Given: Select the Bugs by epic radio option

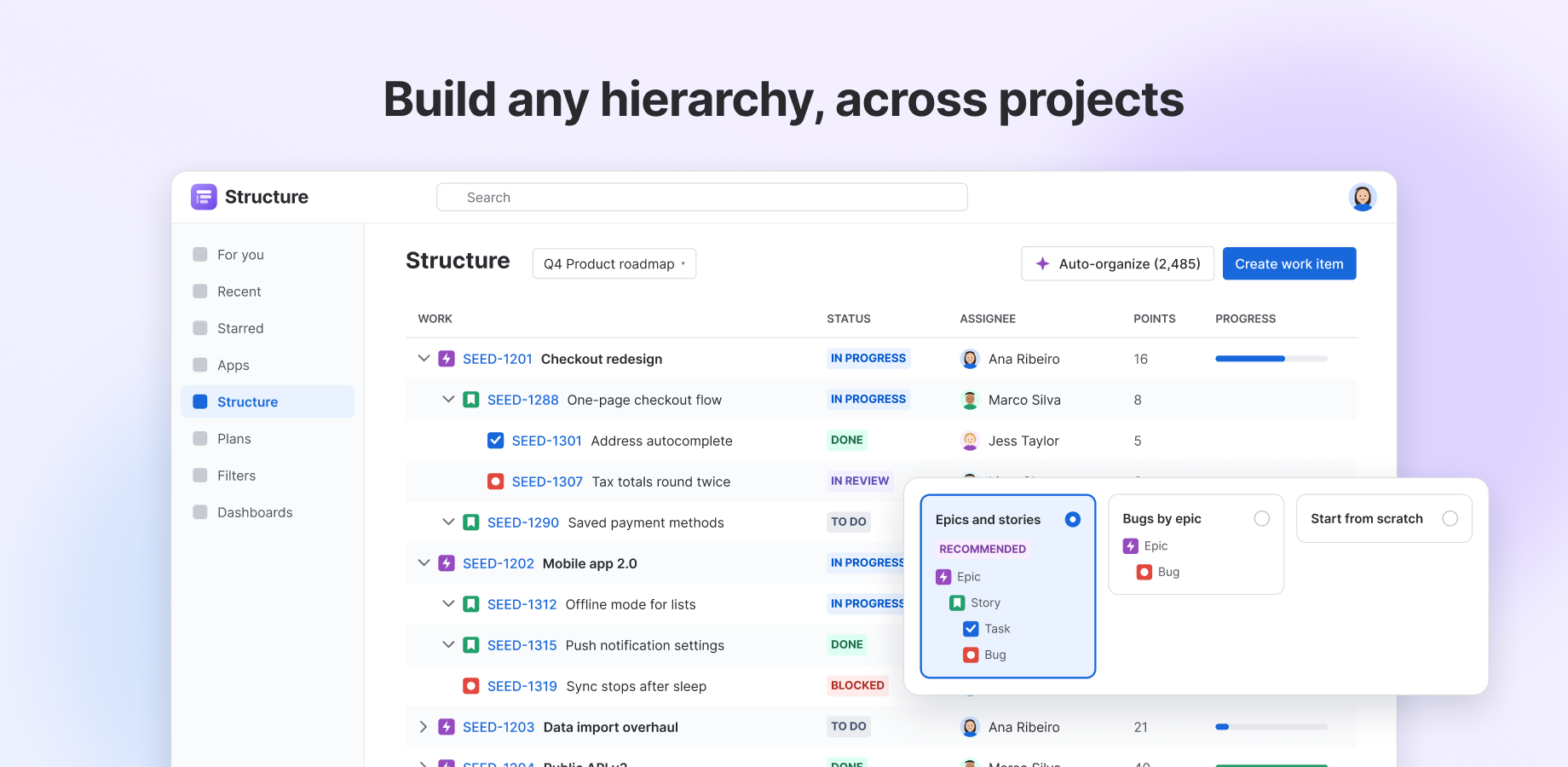Looking at the screenshot, I should tap(1262, 518).
